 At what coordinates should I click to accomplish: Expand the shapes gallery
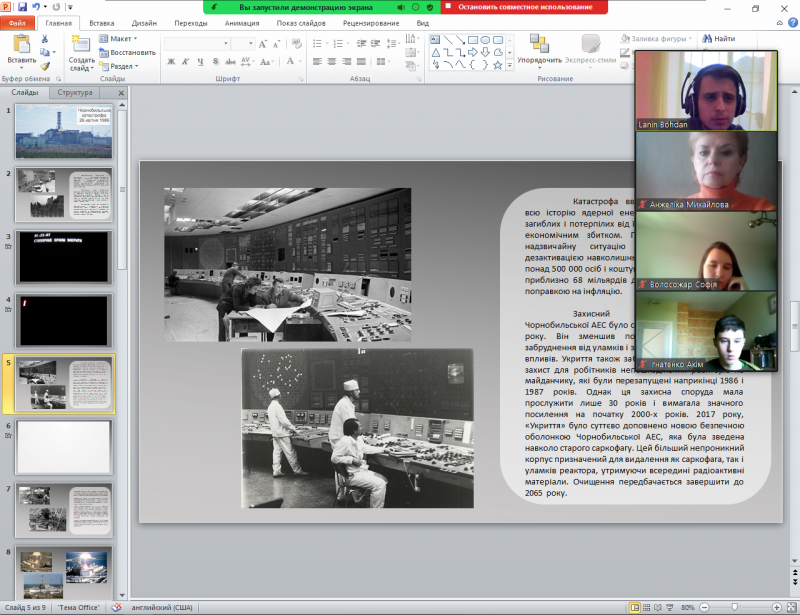(x=509, y=65)
